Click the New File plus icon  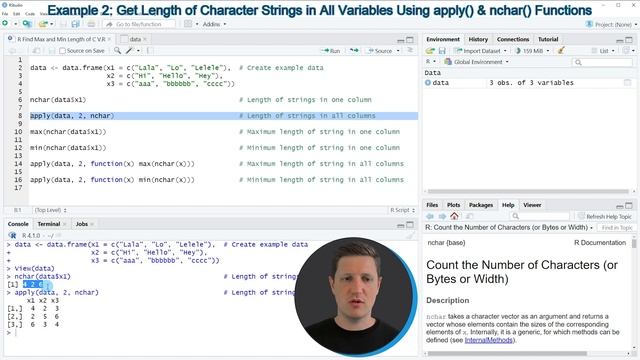tap(5, 24)
